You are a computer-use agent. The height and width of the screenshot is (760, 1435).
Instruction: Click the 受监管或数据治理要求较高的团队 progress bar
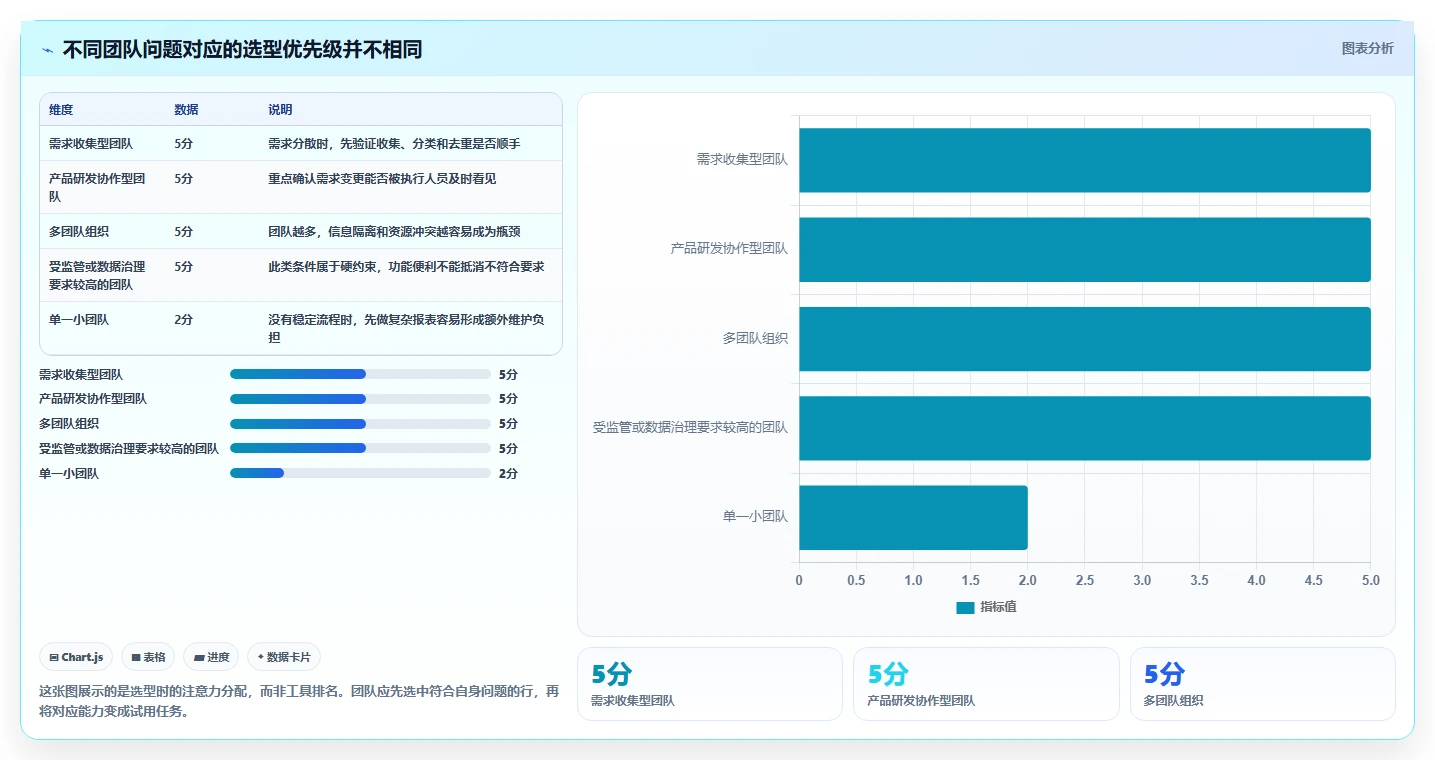pos(360,448)
